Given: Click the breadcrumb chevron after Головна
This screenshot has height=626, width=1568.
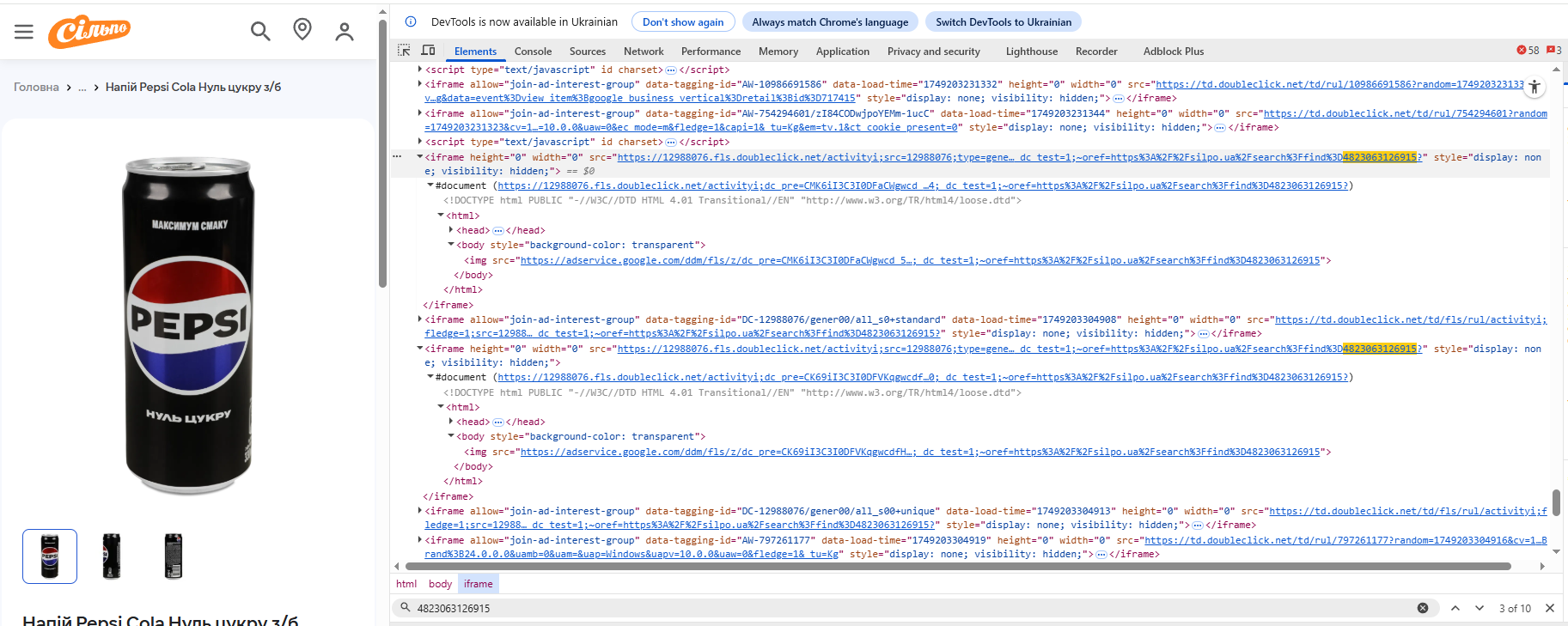Looking at the screenshot, I should click(69, 88).
